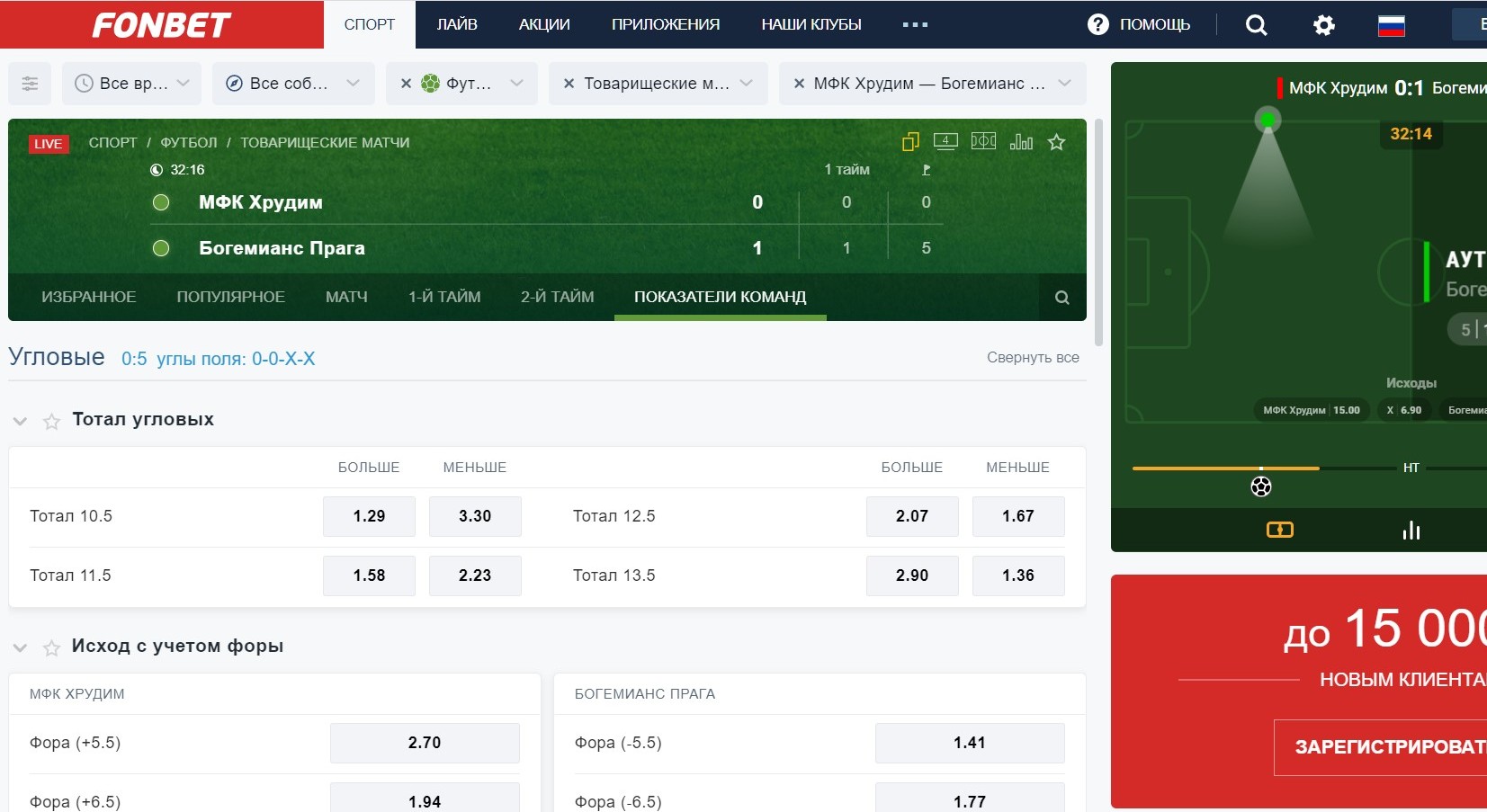Viewport: 1487px width, 812px height.
Task: Bet Тотал 12.5 больше at 2.07
Action: tap(912, 516)
